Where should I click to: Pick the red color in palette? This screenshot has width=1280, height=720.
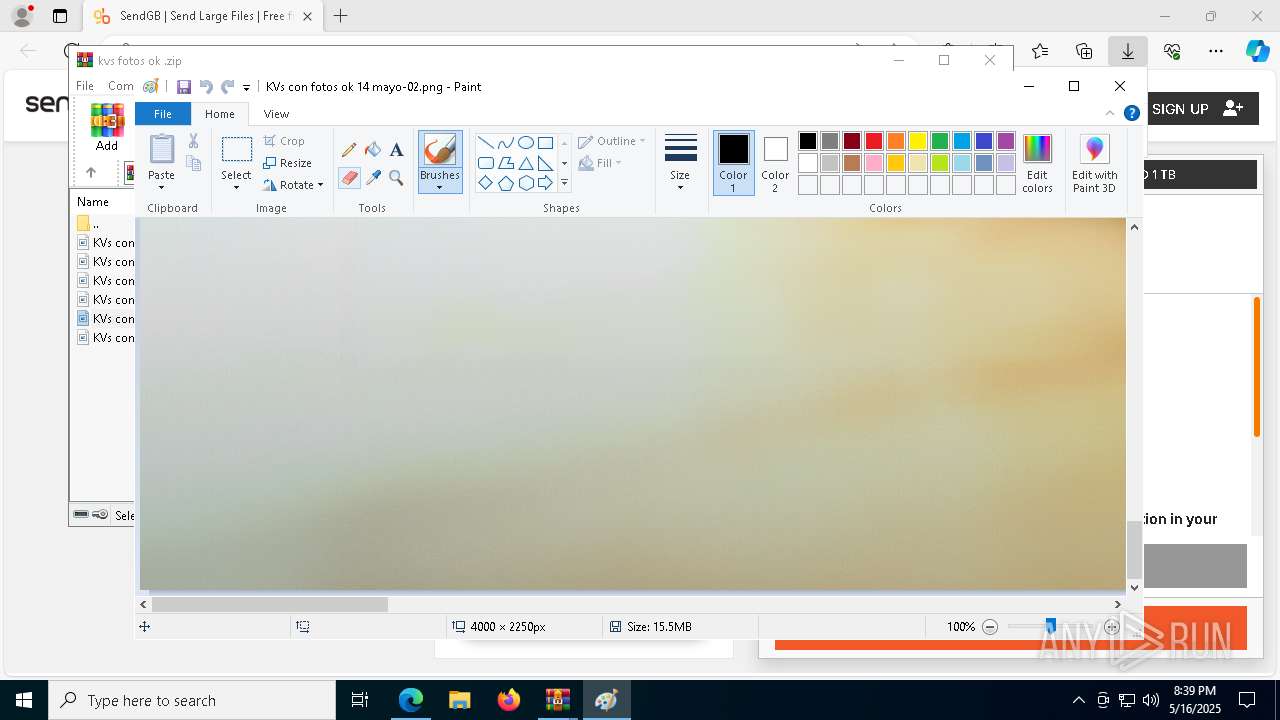tap(874, 141)
